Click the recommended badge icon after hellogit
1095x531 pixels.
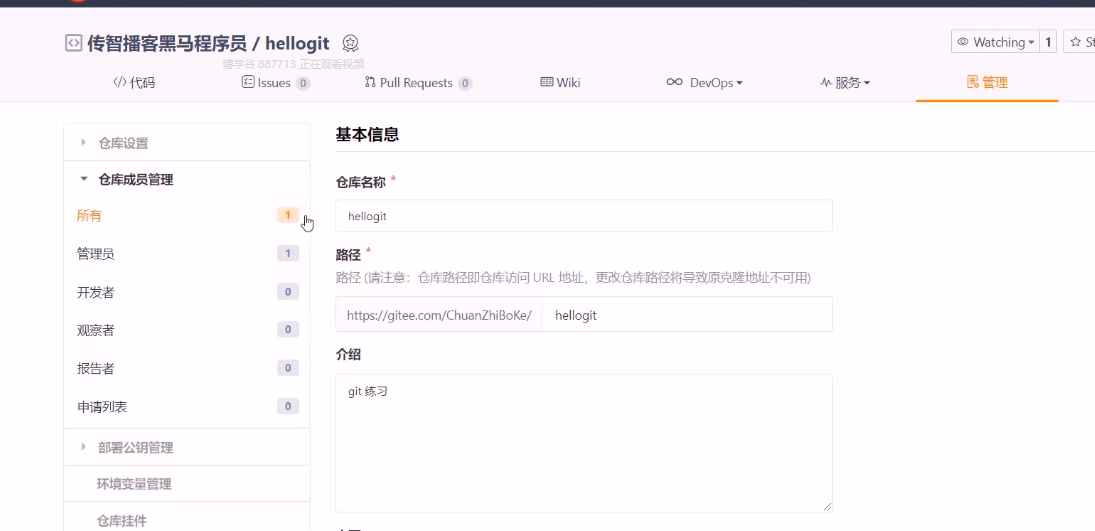click(x=351, y=43)
